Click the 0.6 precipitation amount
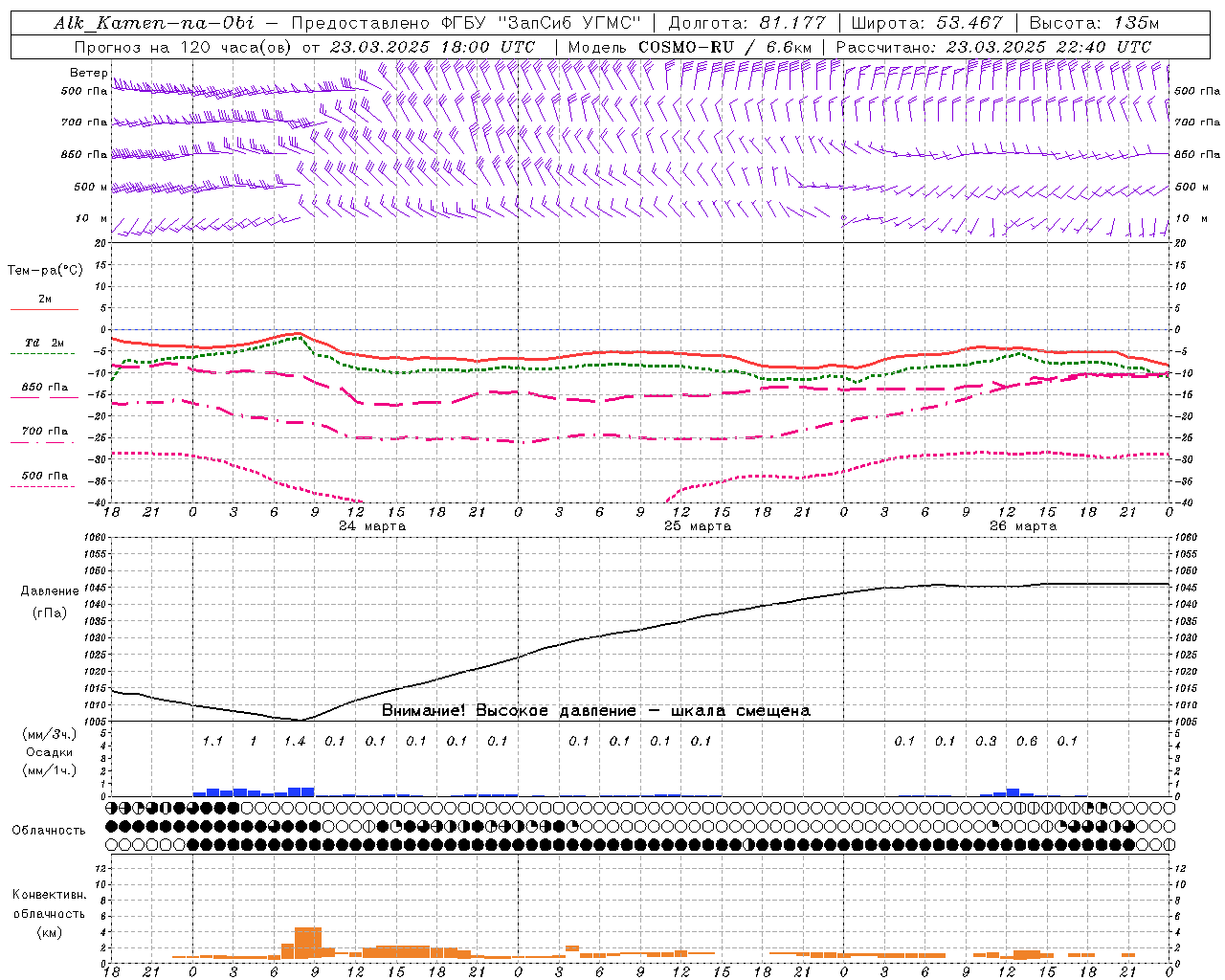Image resolution: width=1225 pixels, height=980 pixels. 1027,742
